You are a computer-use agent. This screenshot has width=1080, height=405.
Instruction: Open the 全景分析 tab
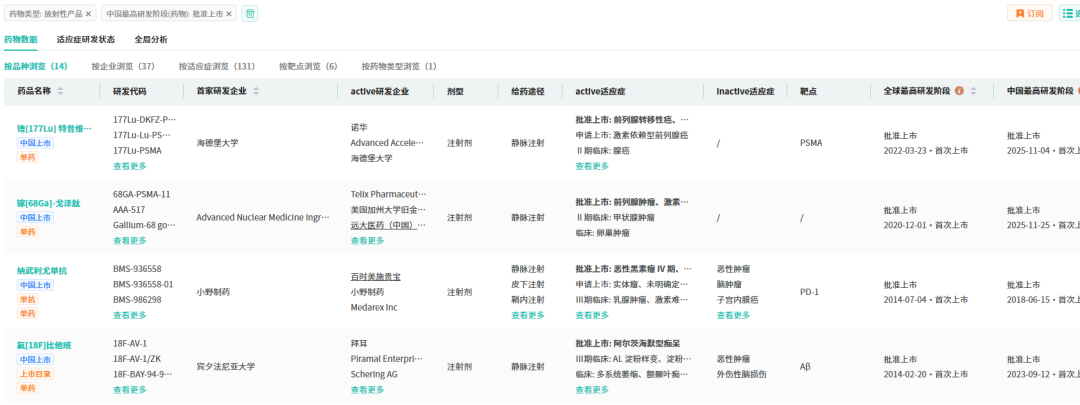pos(151,40)
